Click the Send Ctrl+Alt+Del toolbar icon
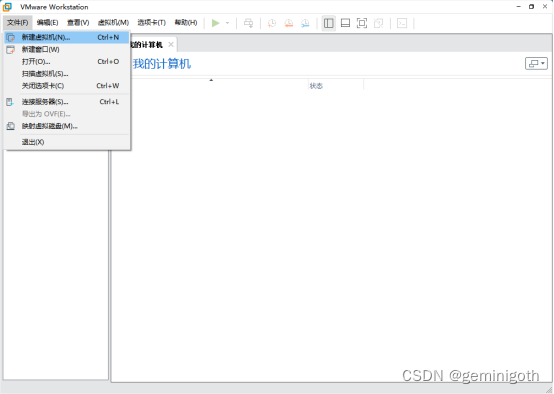The width and height of the screenshot is (554, 394). pos(248,23)
